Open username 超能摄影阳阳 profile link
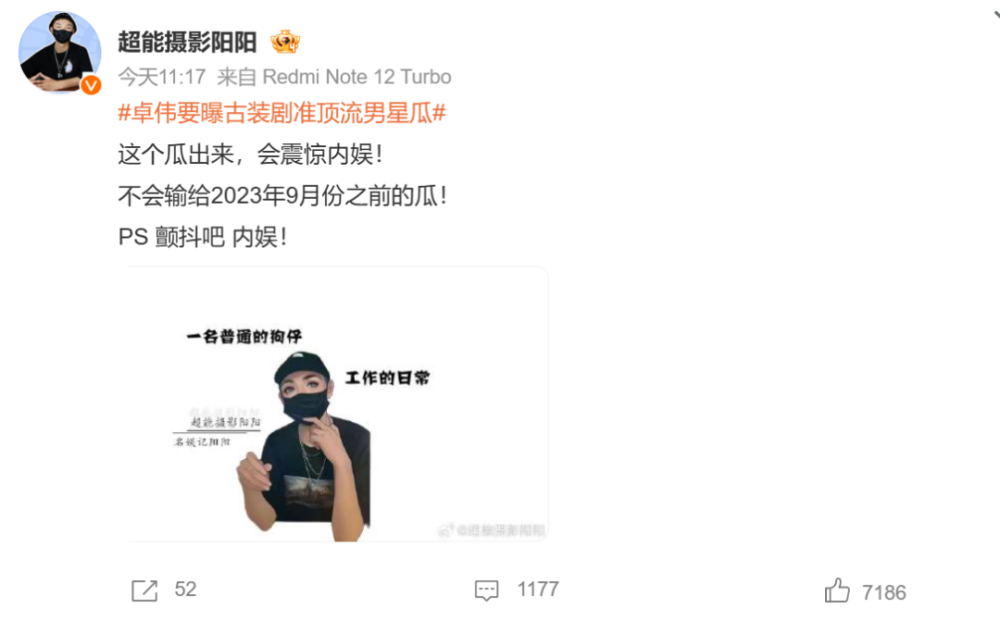The height and width of the screenshot is (620, 1000). pos(187,42)
